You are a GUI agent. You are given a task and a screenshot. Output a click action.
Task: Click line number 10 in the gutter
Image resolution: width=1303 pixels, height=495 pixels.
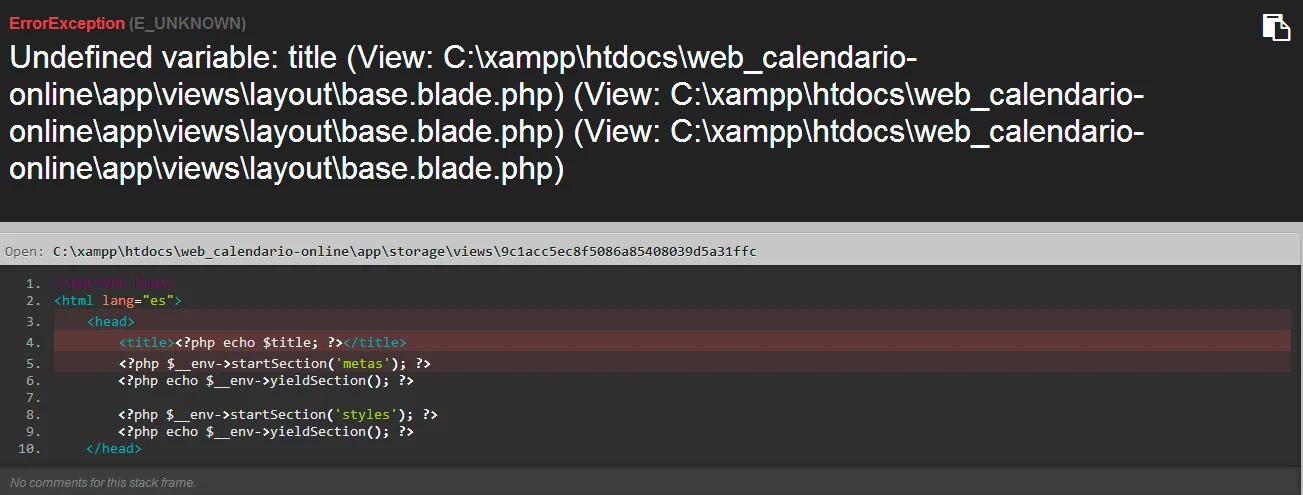click(x=31, y=449)
